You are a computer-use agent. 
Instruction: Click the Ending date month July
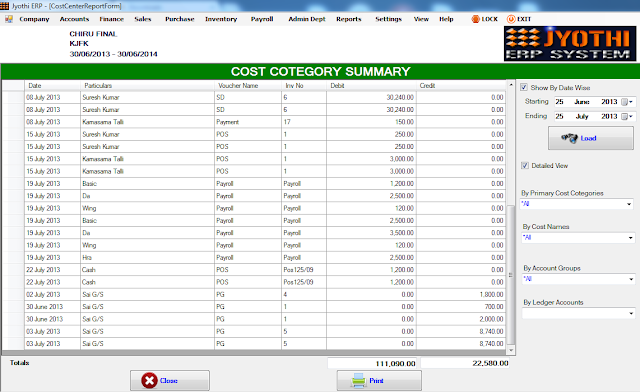582,116
